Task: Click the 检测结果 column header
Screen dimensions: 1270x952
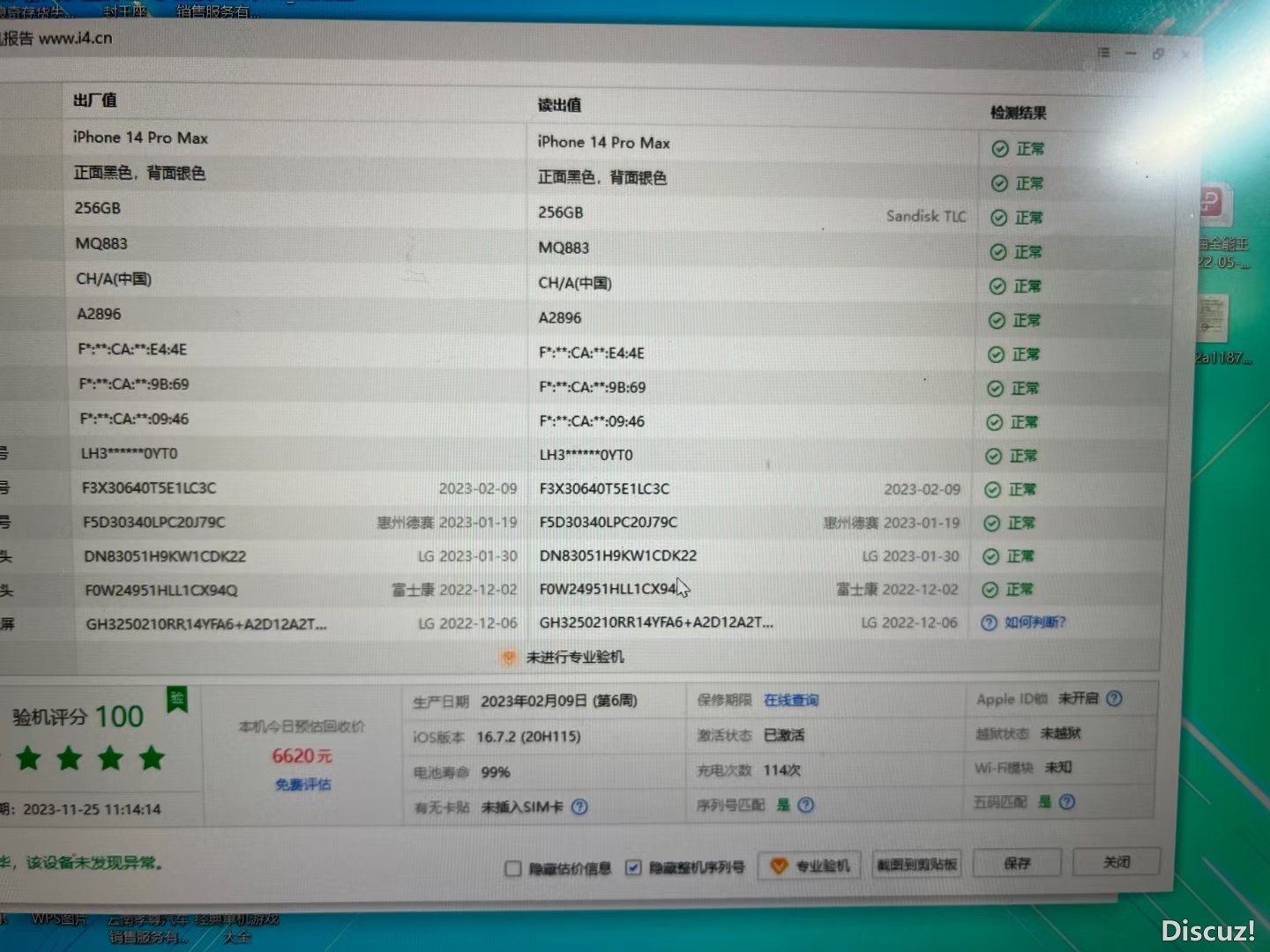Action: [x=1019, y=113]
